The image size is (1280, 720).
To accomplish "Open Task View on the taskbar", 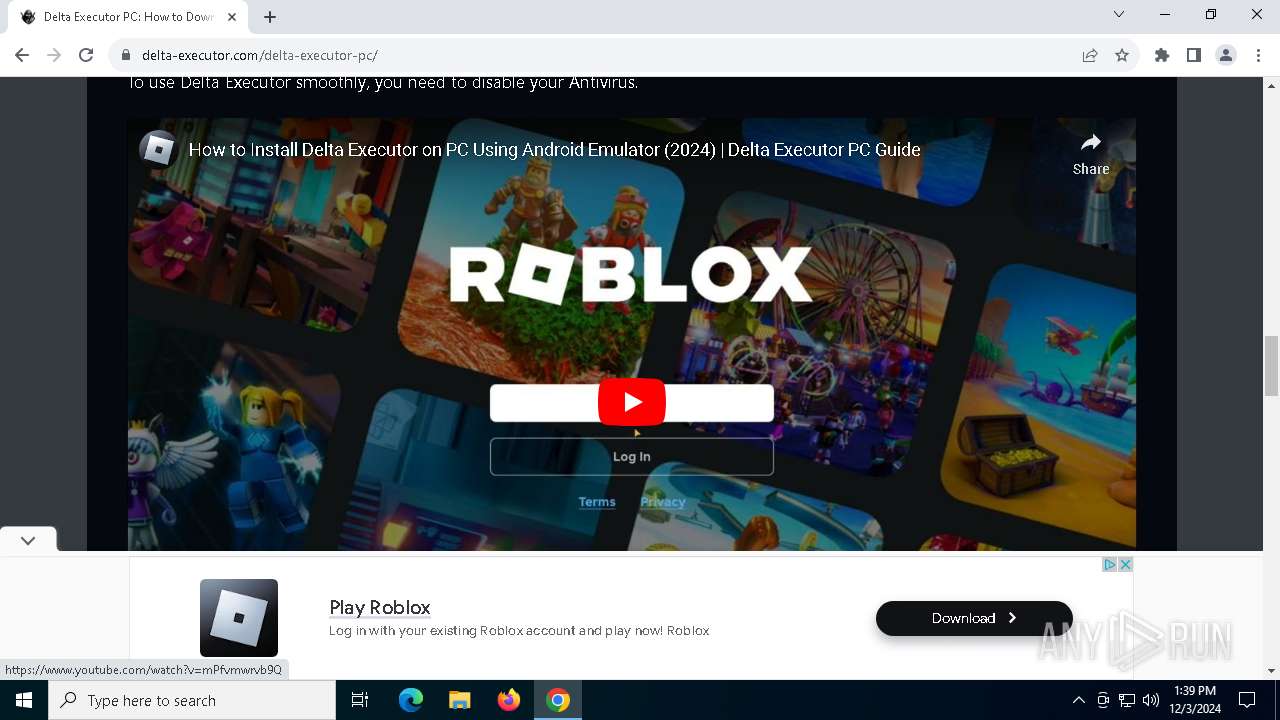I will click(x=360, y=700).
